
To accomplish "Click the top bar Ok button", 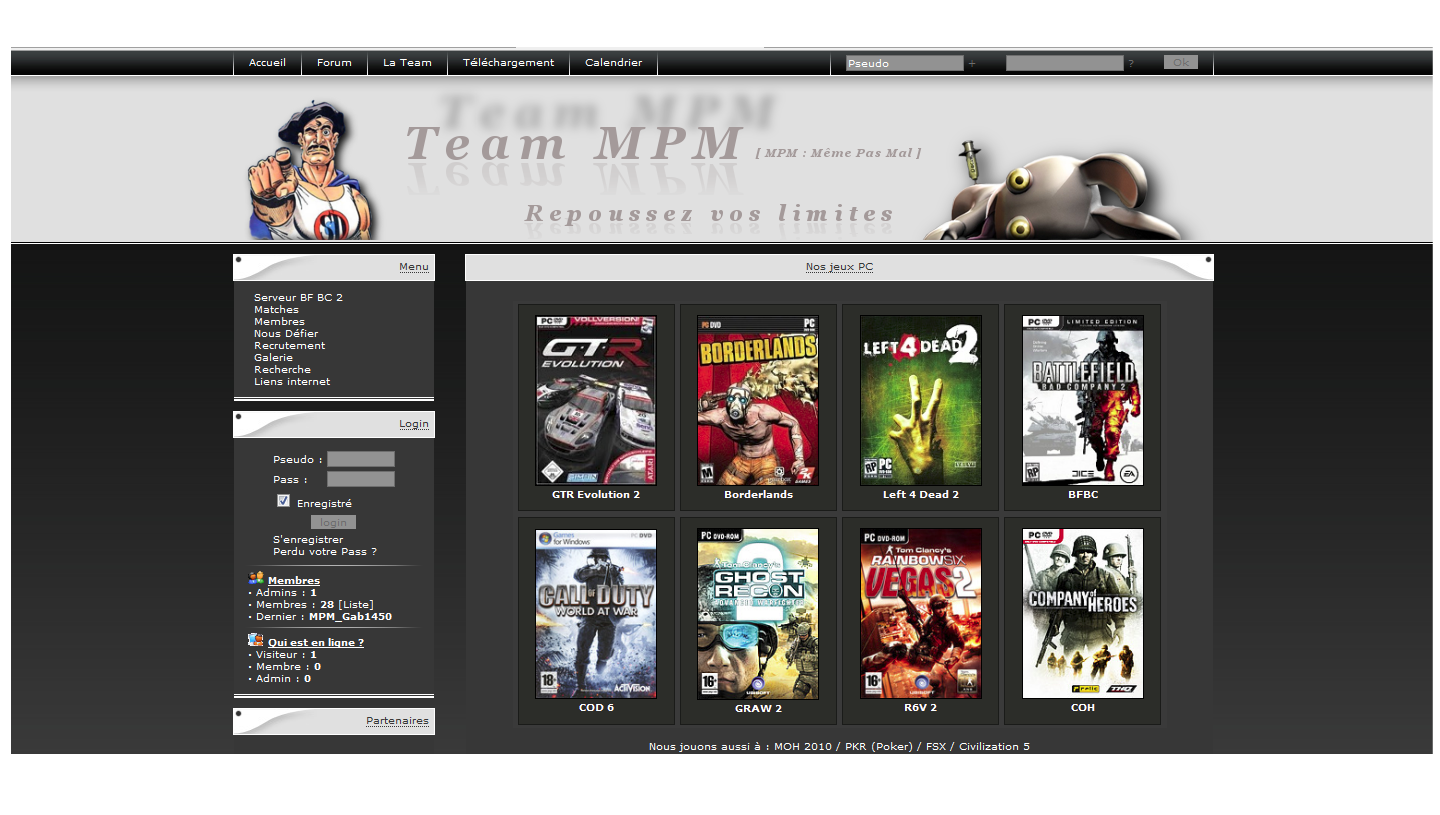I will click(x=1180, y=62).
